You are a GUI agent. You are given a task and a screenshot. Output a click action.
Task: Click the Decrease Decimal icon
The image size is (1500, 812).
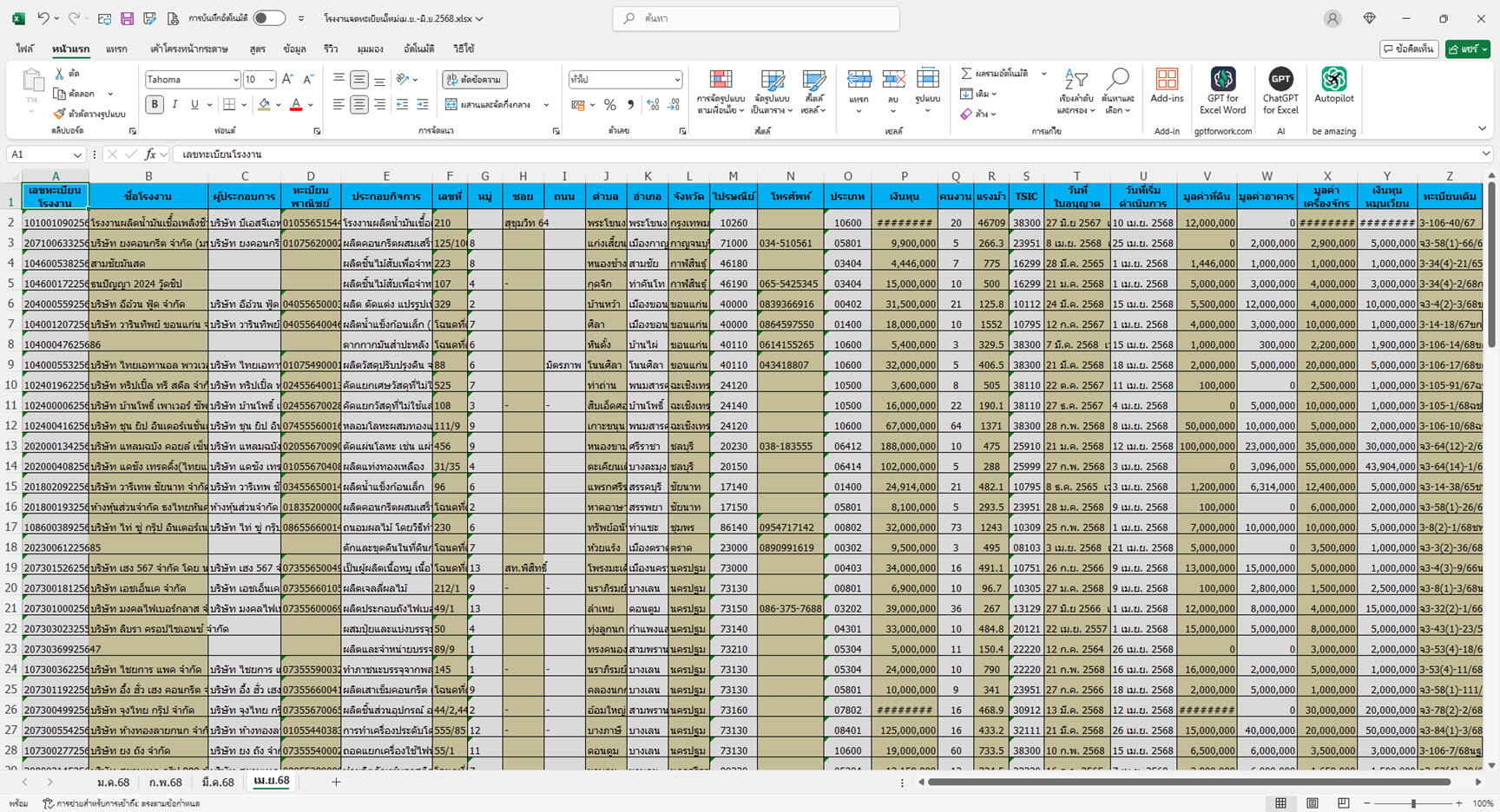[674, 105]
